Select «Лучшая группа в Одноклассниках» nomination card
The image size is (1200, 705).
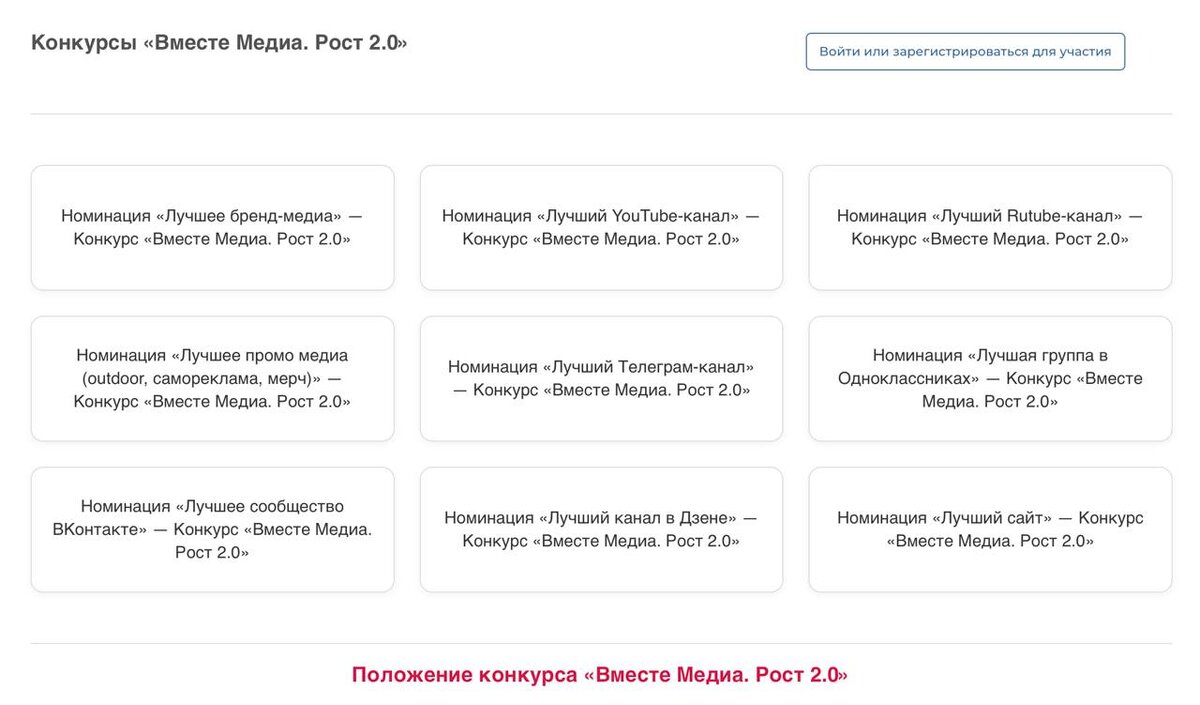(x=990, y=379)
